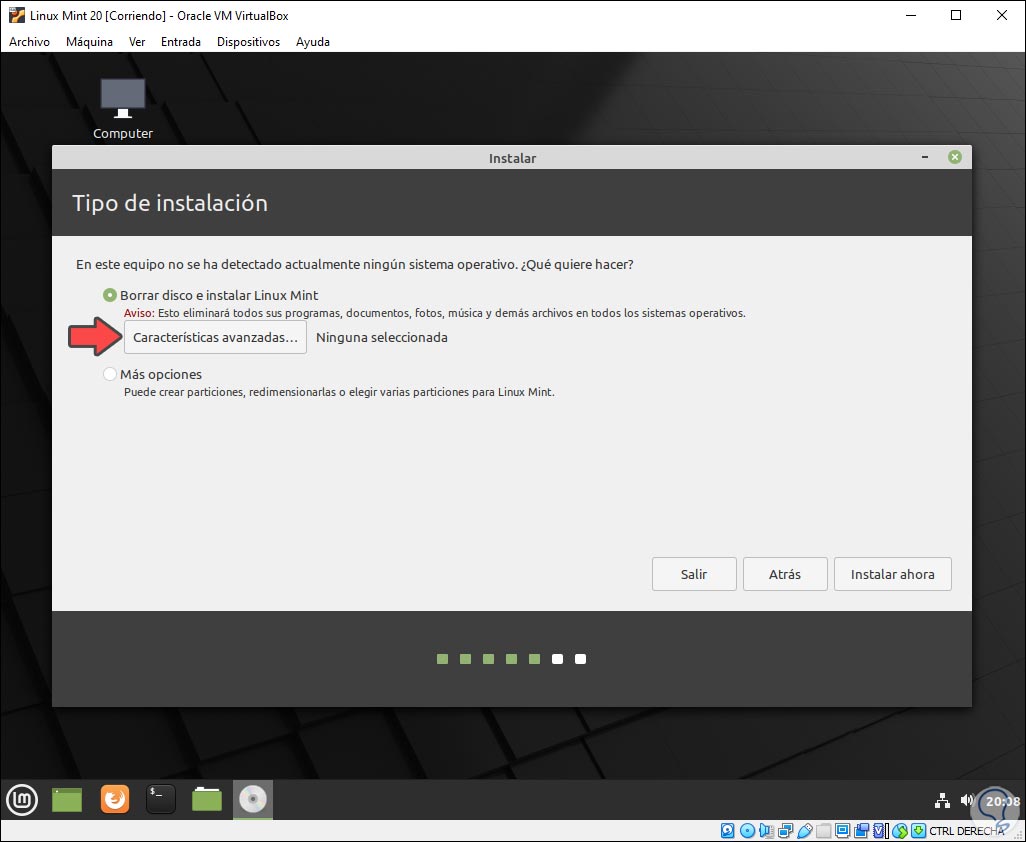Click the Más opciones description about particiones
This screenshot has width=1026, height=842.
point(339,393)
